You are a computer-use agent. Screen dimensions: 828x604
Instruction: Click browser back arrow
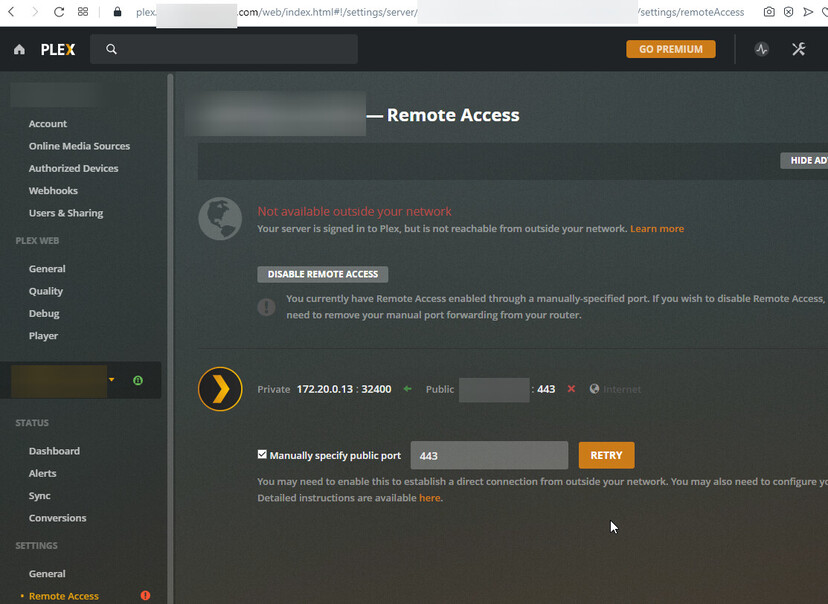coord(11,12)
